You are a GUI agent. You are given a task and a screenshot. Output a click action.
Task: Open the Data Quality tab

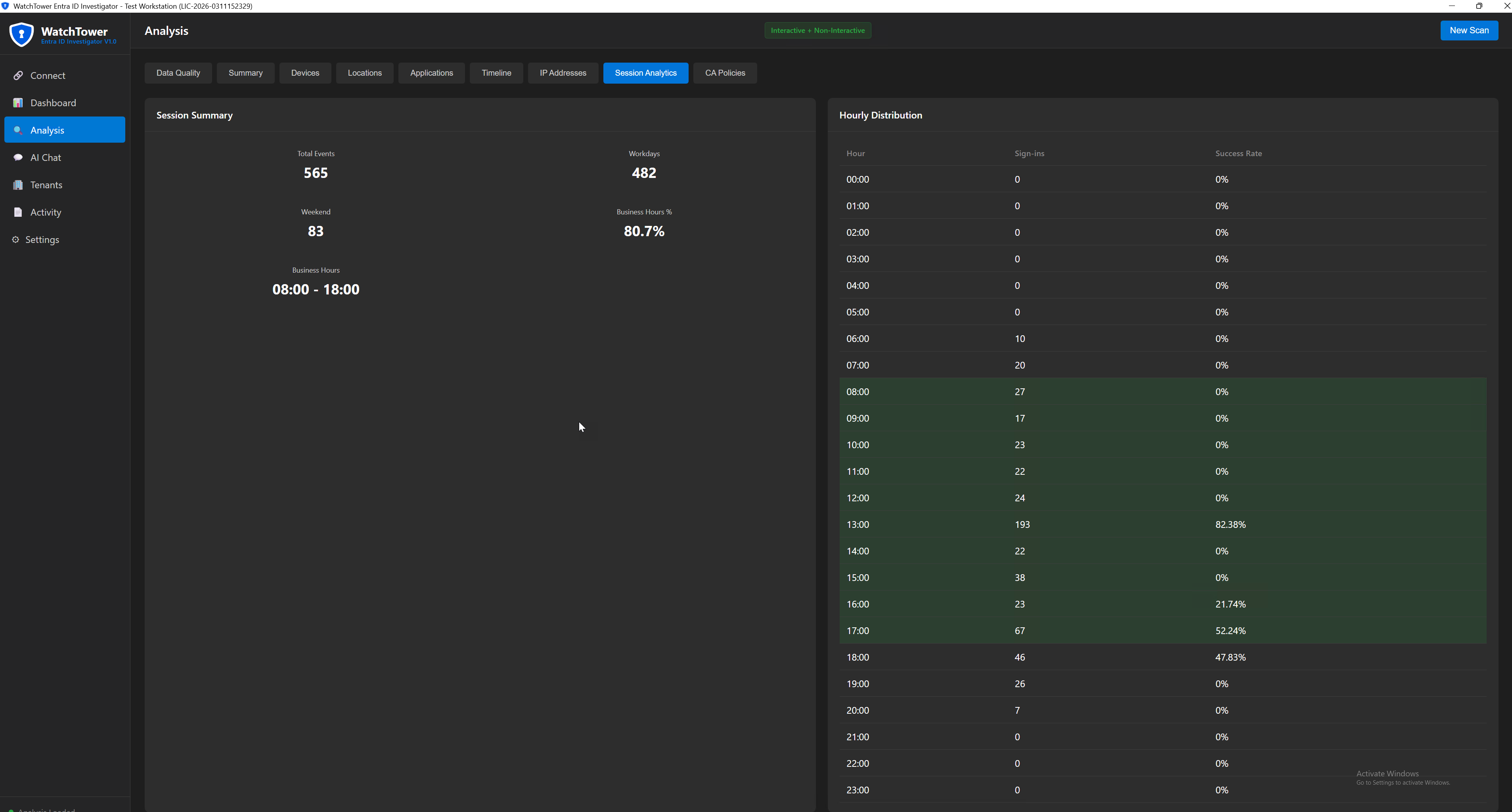click(x=178, y=73)
